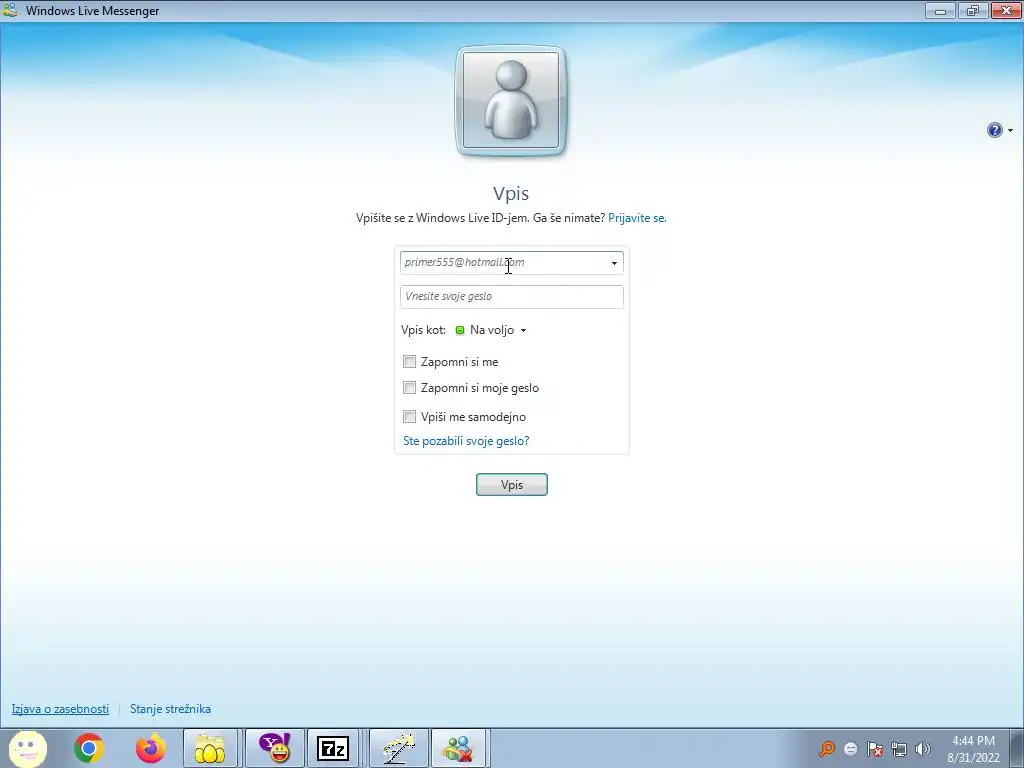Image resolution: width=1024 pixels, height=768 pixels.
Task: Open the Start menu smiley button
Action: (x=27, y=748)
